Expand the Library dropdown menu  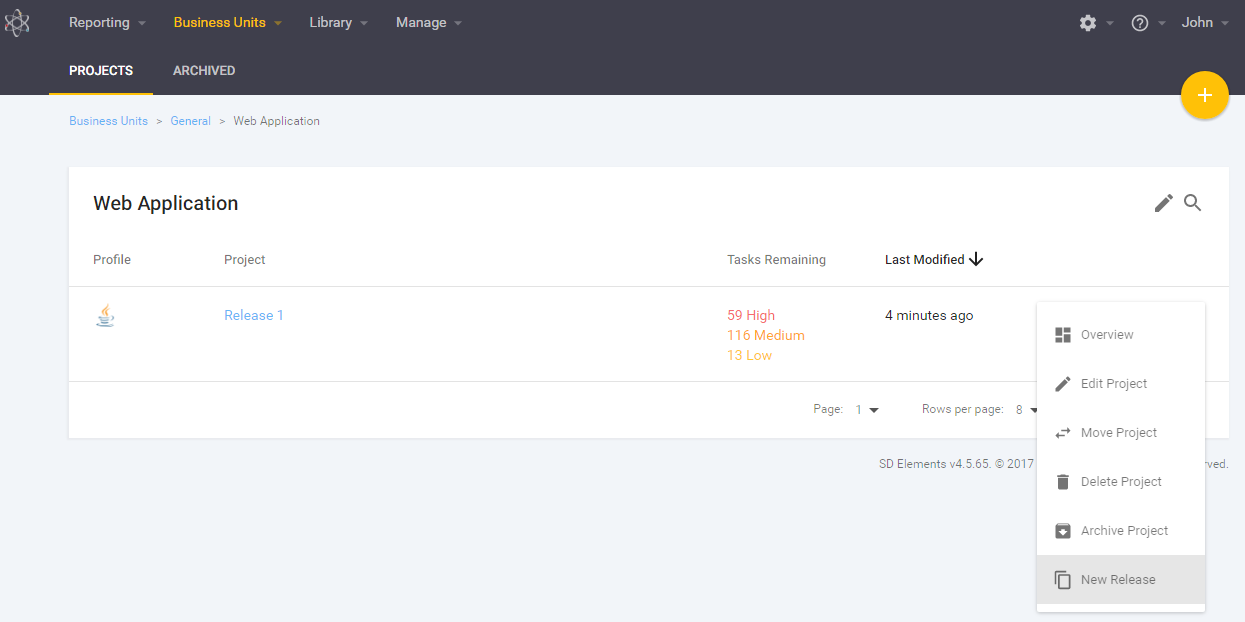[x=338, y=23]
